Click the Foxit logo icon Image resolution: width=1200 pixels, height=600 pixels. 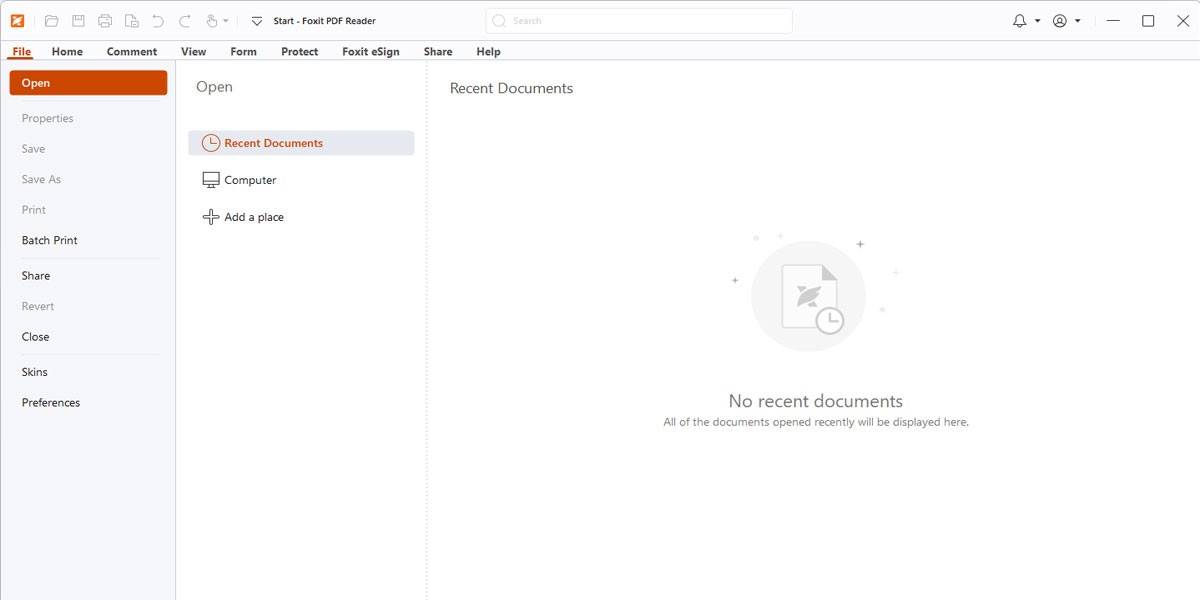point(17,21)
